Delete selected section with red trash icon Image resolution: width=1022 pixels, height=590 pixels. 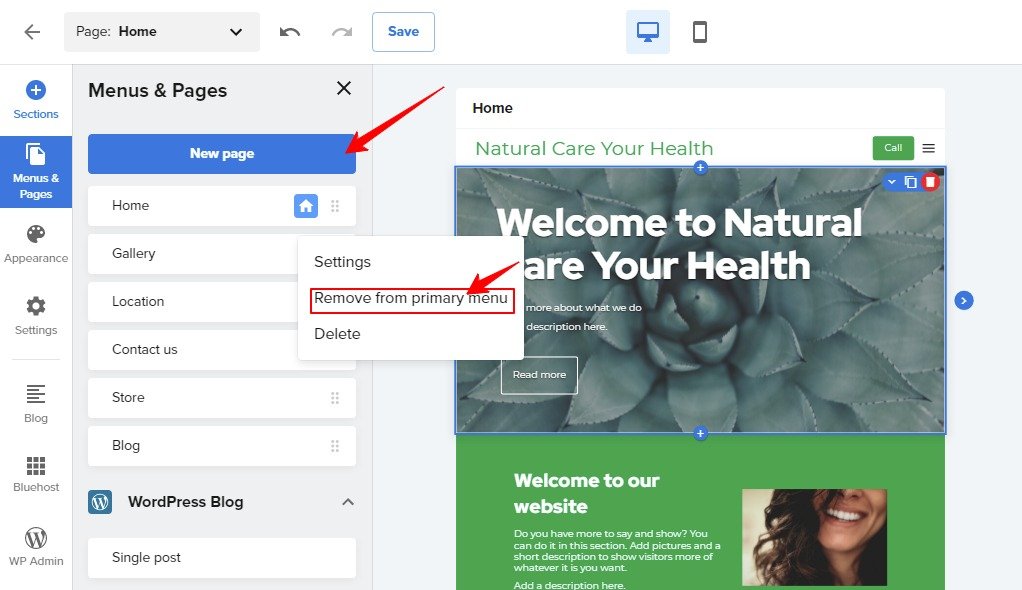coord(930,182)
